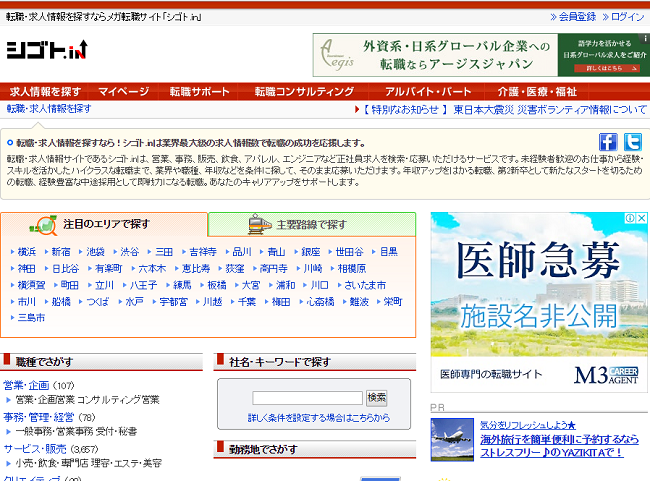This screenshot has width=650, height=481.
Task: Open 詳しく条件を設定する場合はこちらから link
Action: (x=319, y=418)
